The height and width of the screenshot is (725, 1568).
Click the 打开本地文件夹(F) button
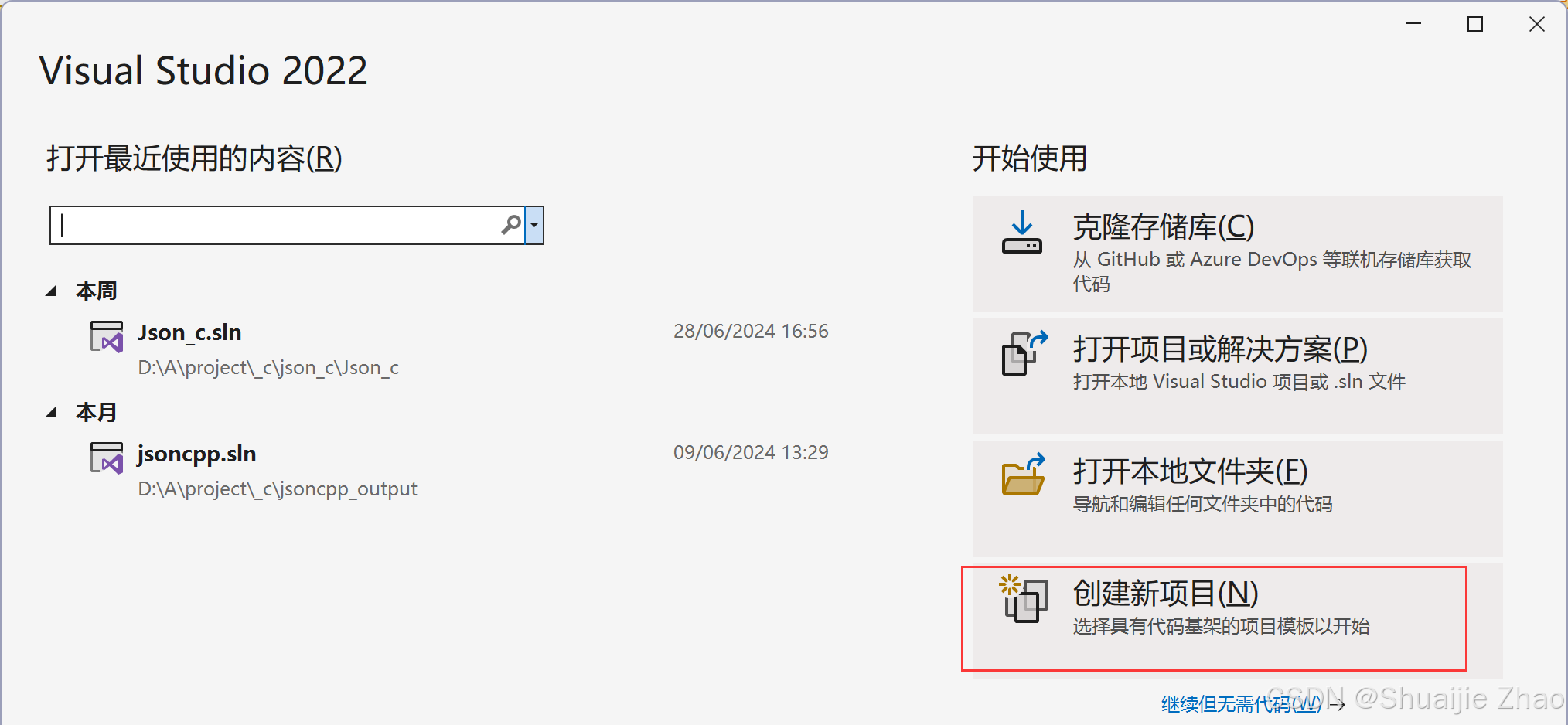click(x=1237, y=499)
